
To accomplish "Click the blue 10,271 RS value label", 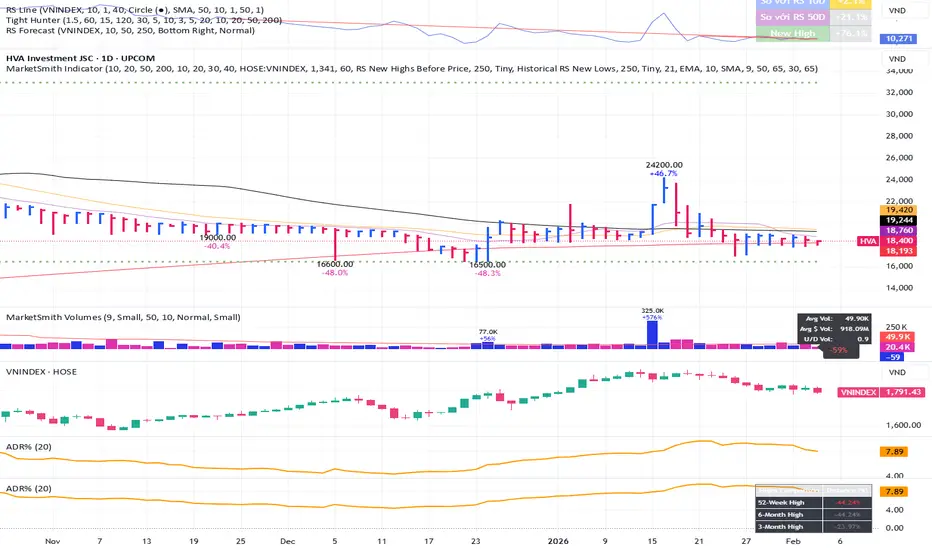I will point(899,38).
